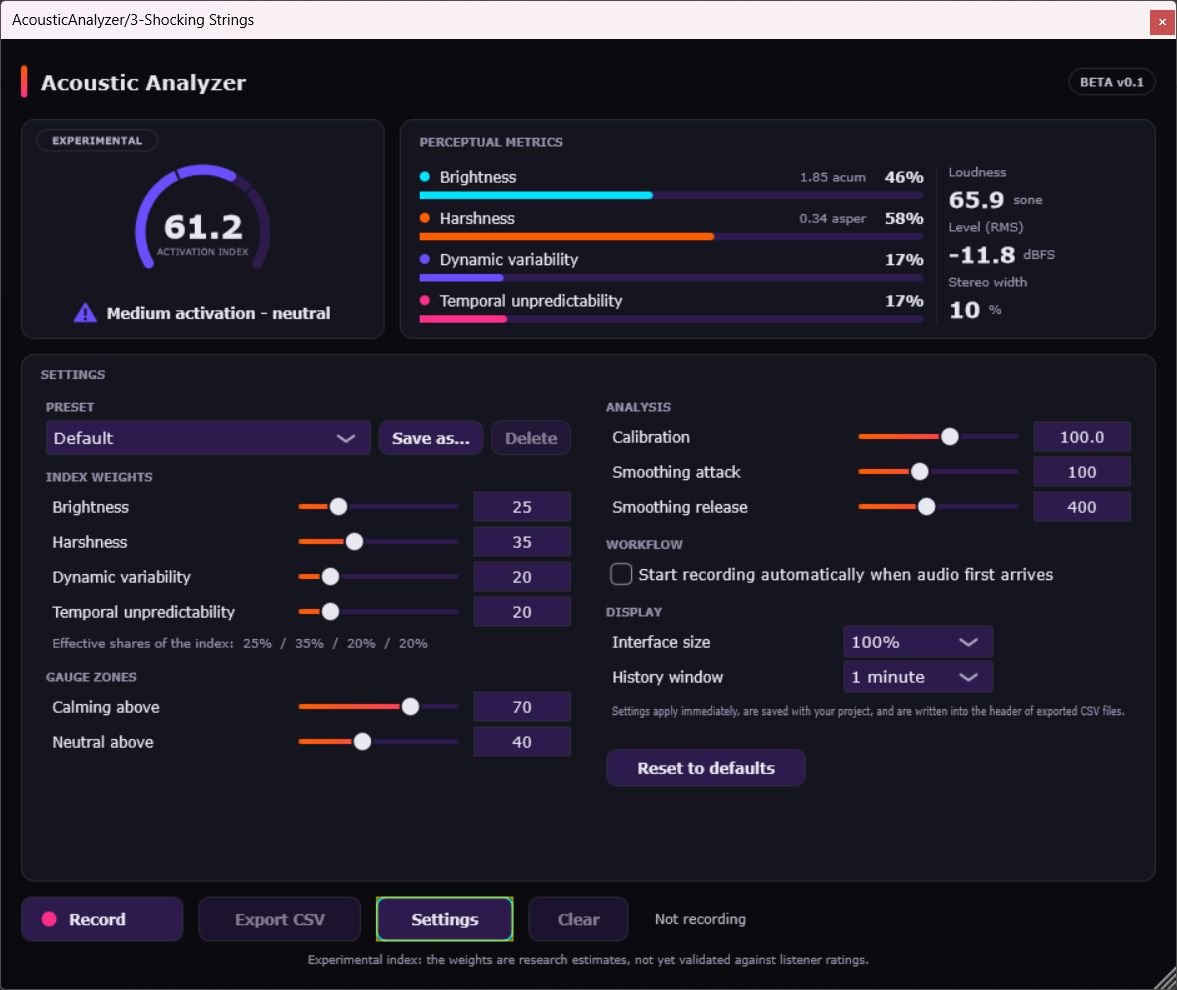Click the '0.34 asper' Harshness reading
The image size is (1177, 990).
click(832, 218)
